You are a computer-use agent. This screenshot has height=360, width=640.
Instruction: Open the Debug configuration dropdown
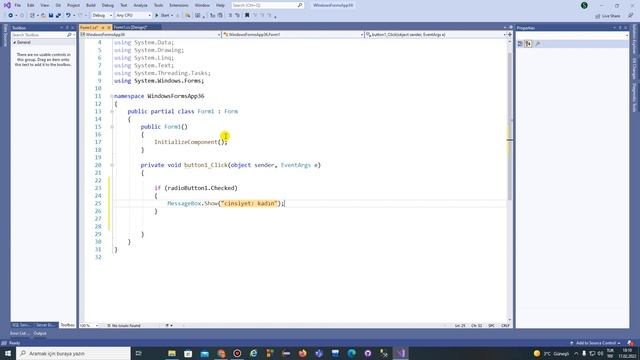102,16
